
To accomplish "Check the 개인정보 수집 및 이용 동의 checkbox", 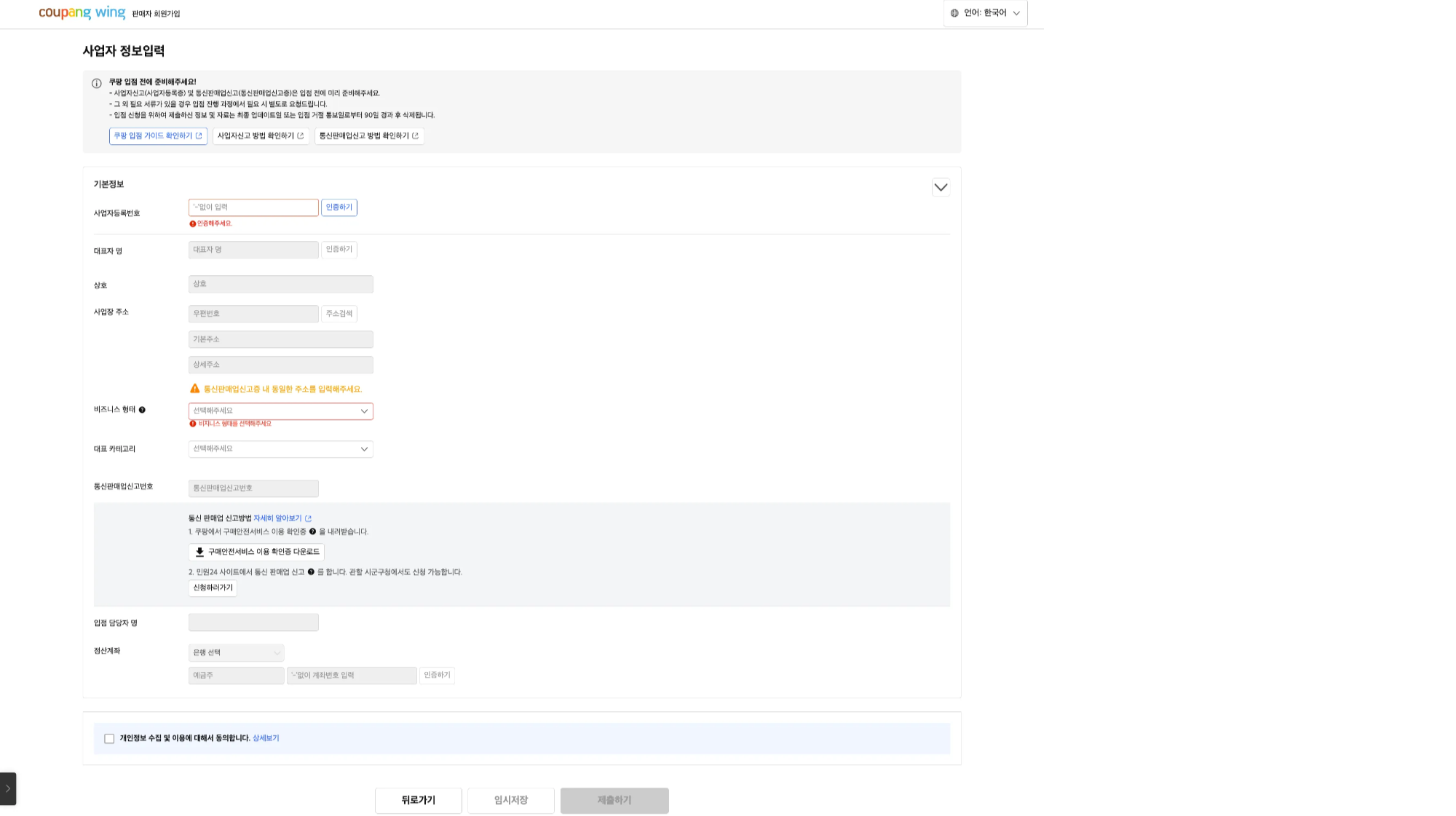I will click(109, 739).
